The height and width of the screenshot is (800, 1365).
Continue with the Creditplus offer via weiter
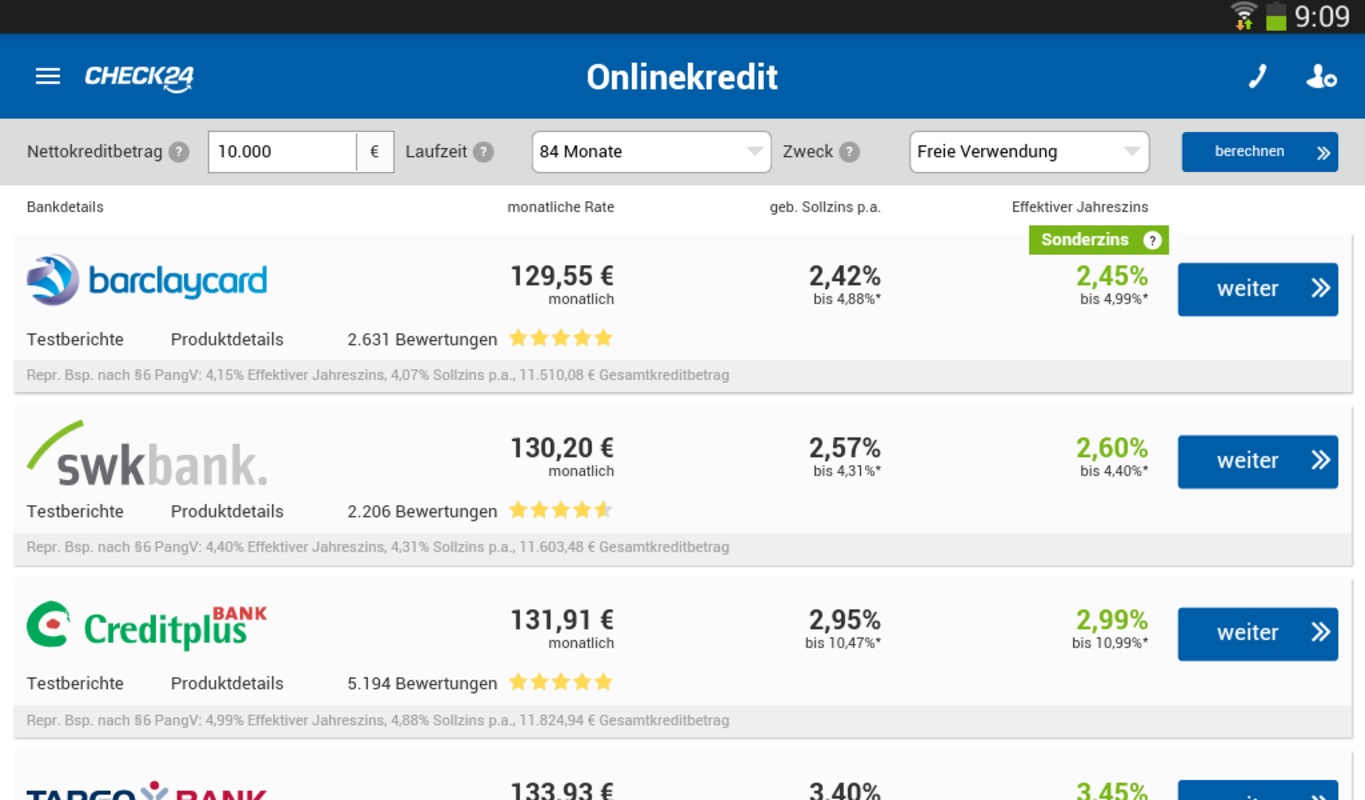point(1258,633)
